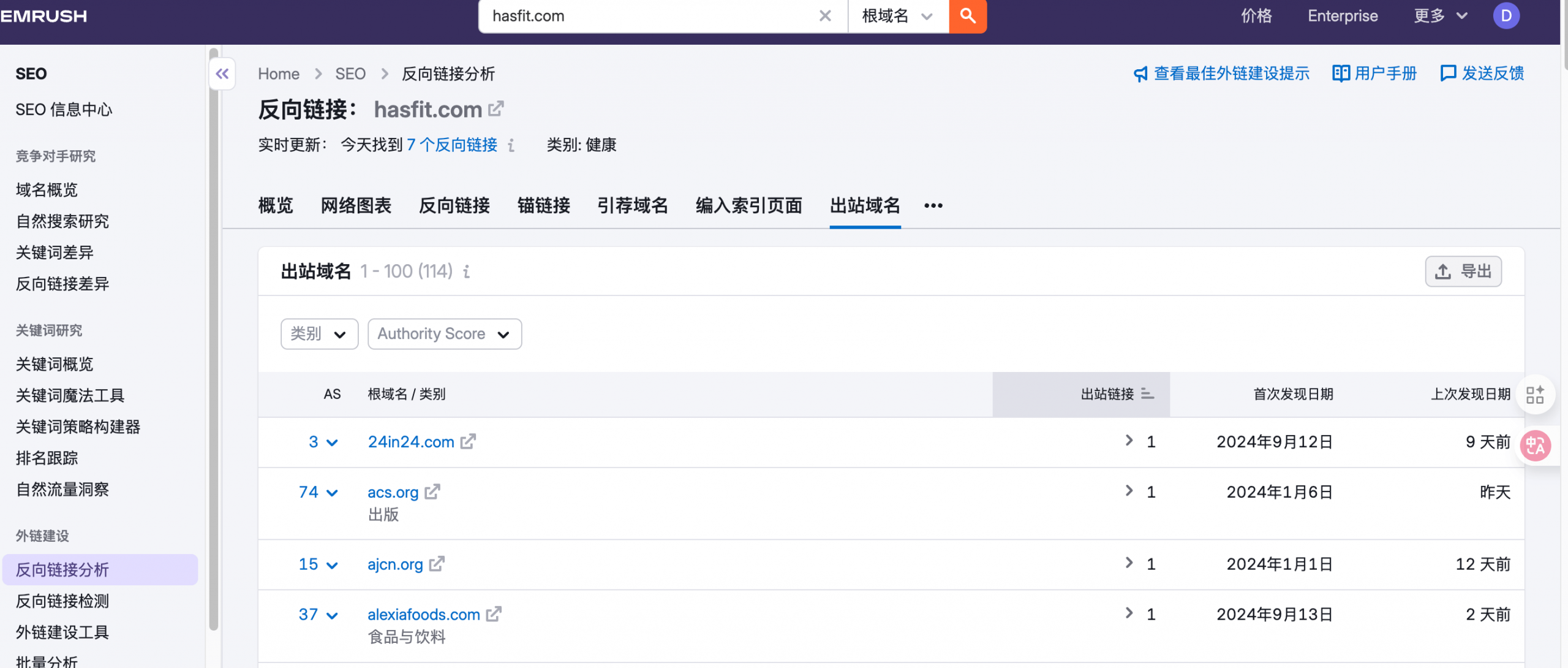The height and width of the screenshot is (668, 1568).
Task: Click the pink translate floating icon
Action: (x=1536, y=446)
